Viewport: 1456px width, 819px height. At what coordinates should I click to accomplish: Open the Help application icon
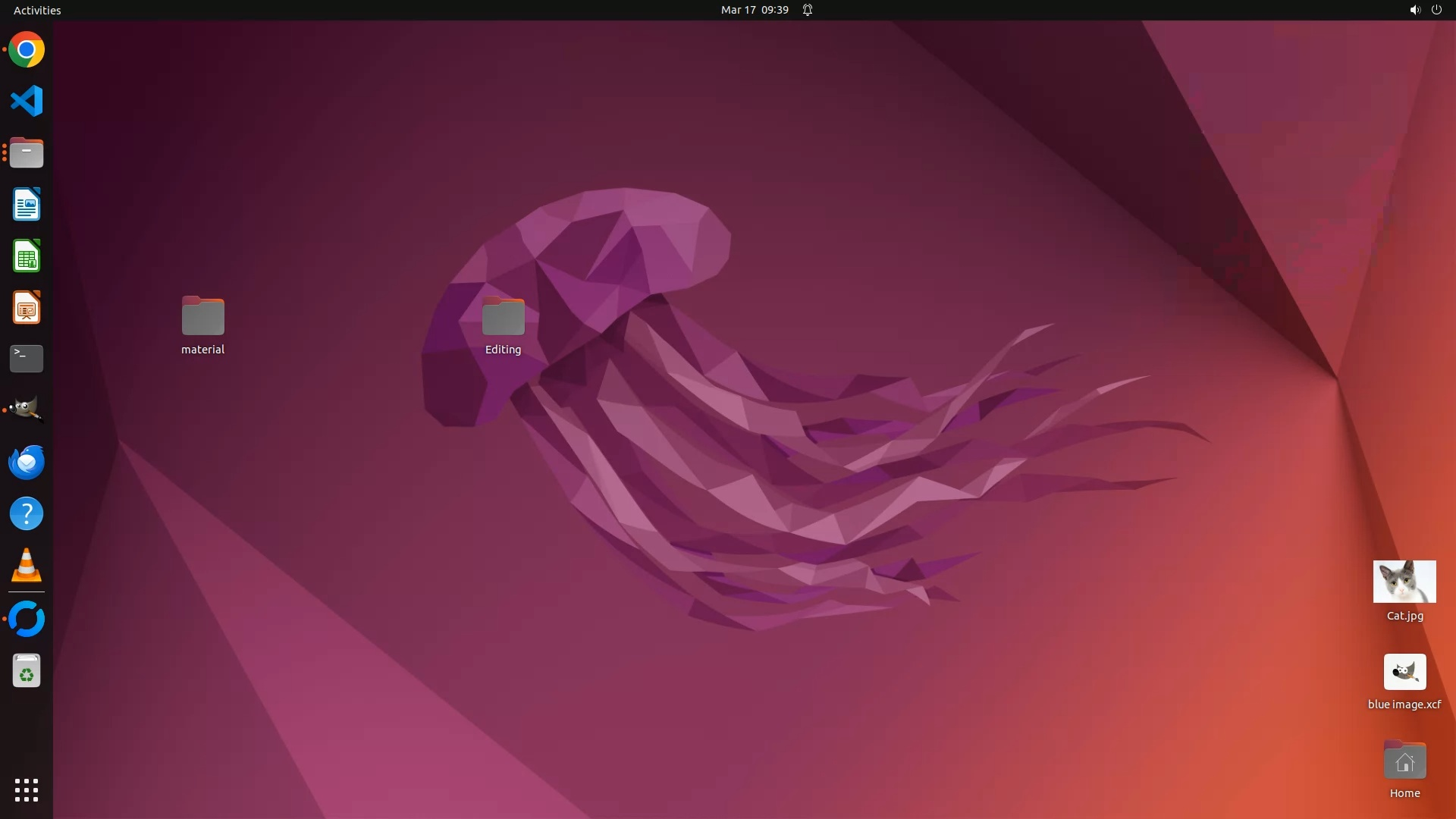27,513
